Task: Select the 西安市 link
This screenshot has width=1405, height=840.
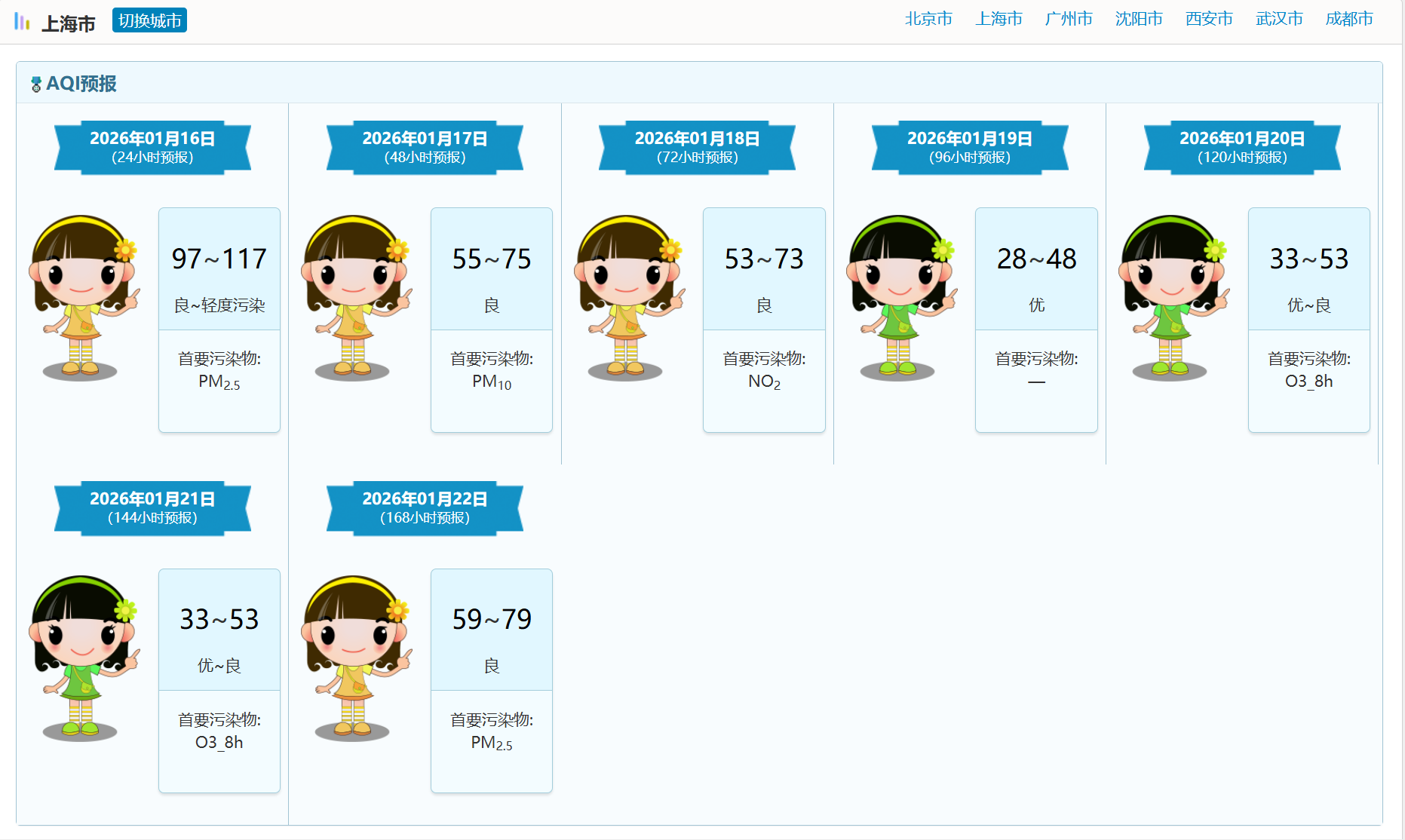Action: (1209, 19)
